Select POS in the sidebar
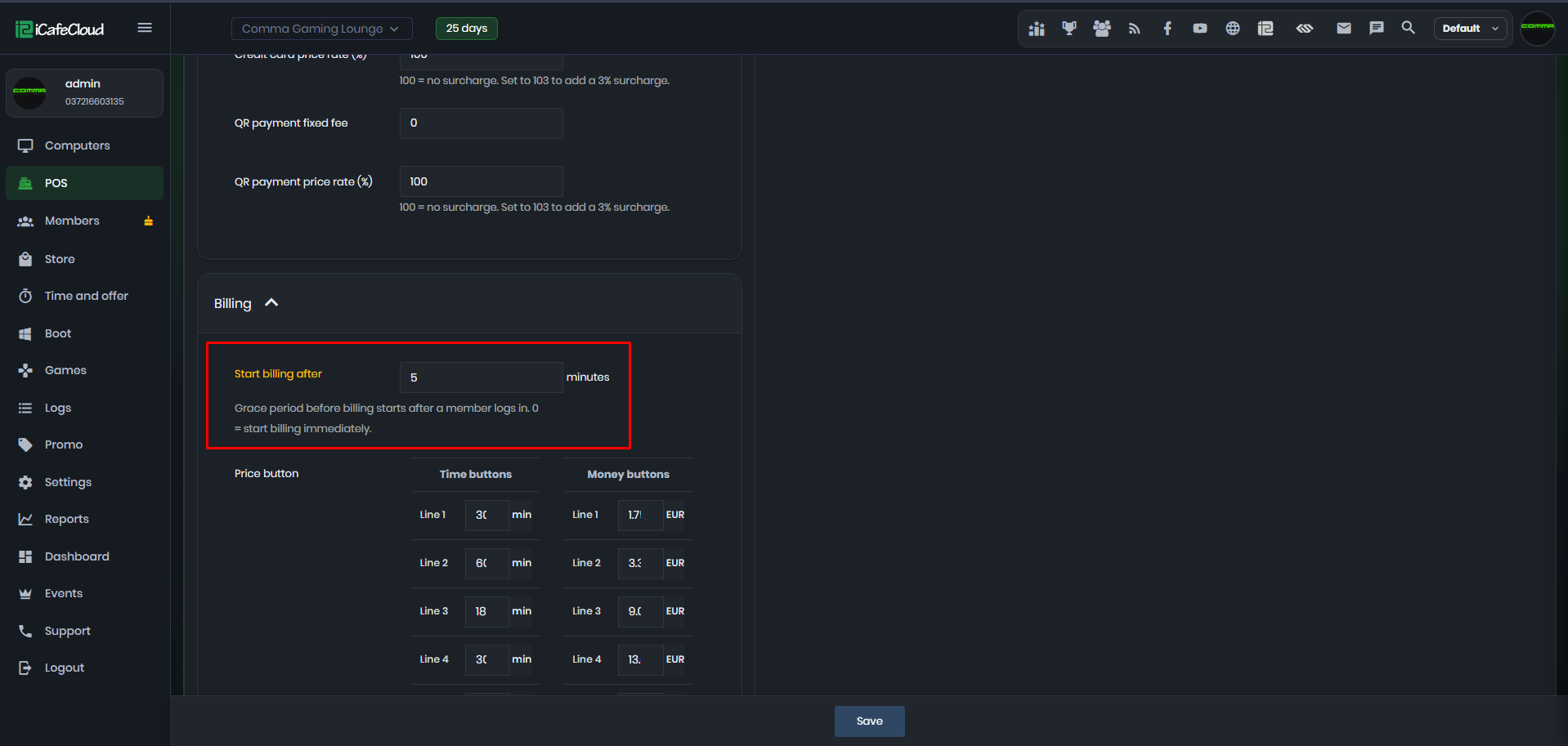Screen dimensions: 1568x746 coord(85,183)
